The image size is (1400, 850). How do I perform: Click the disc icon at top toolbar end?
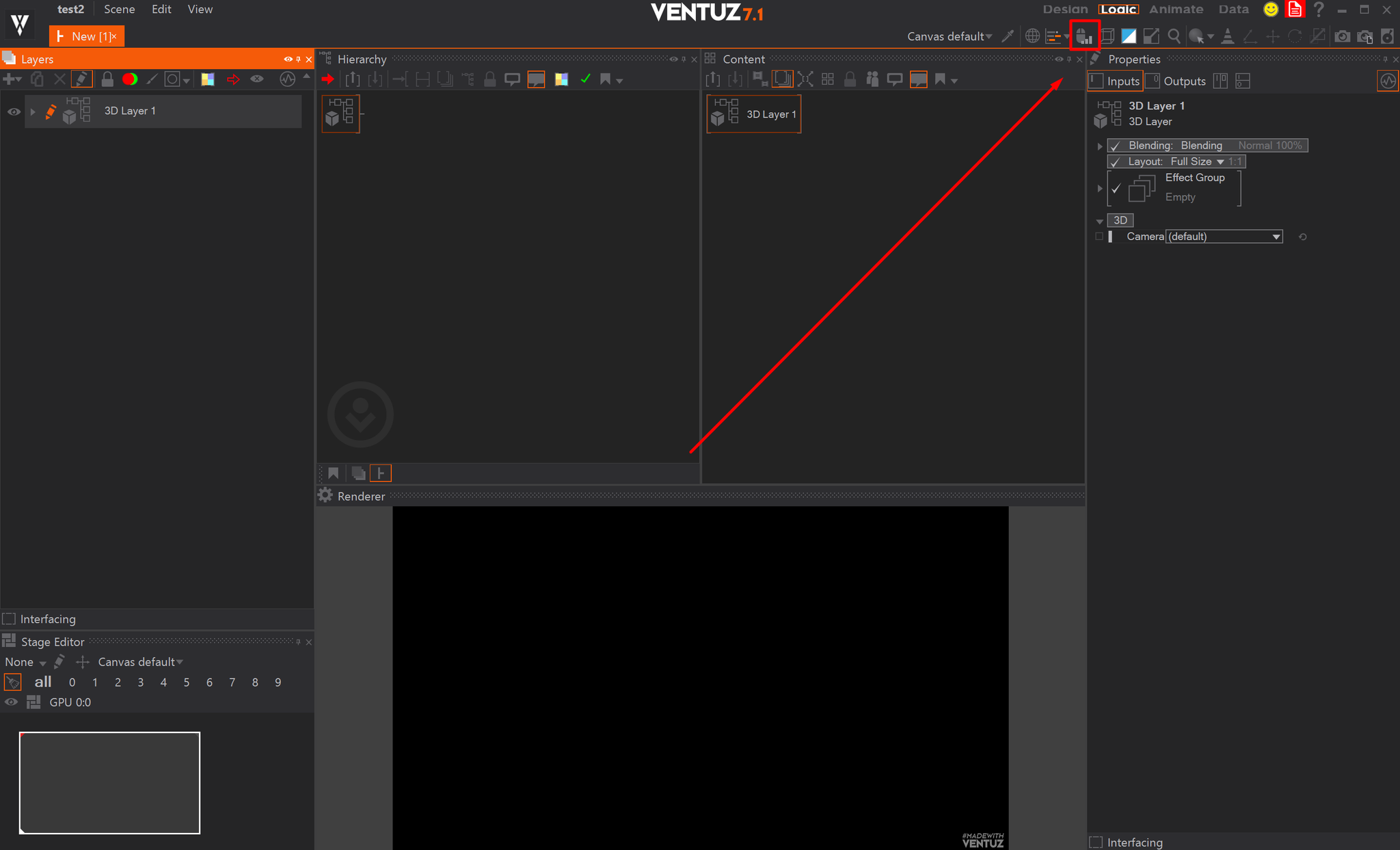[1388, 36]
